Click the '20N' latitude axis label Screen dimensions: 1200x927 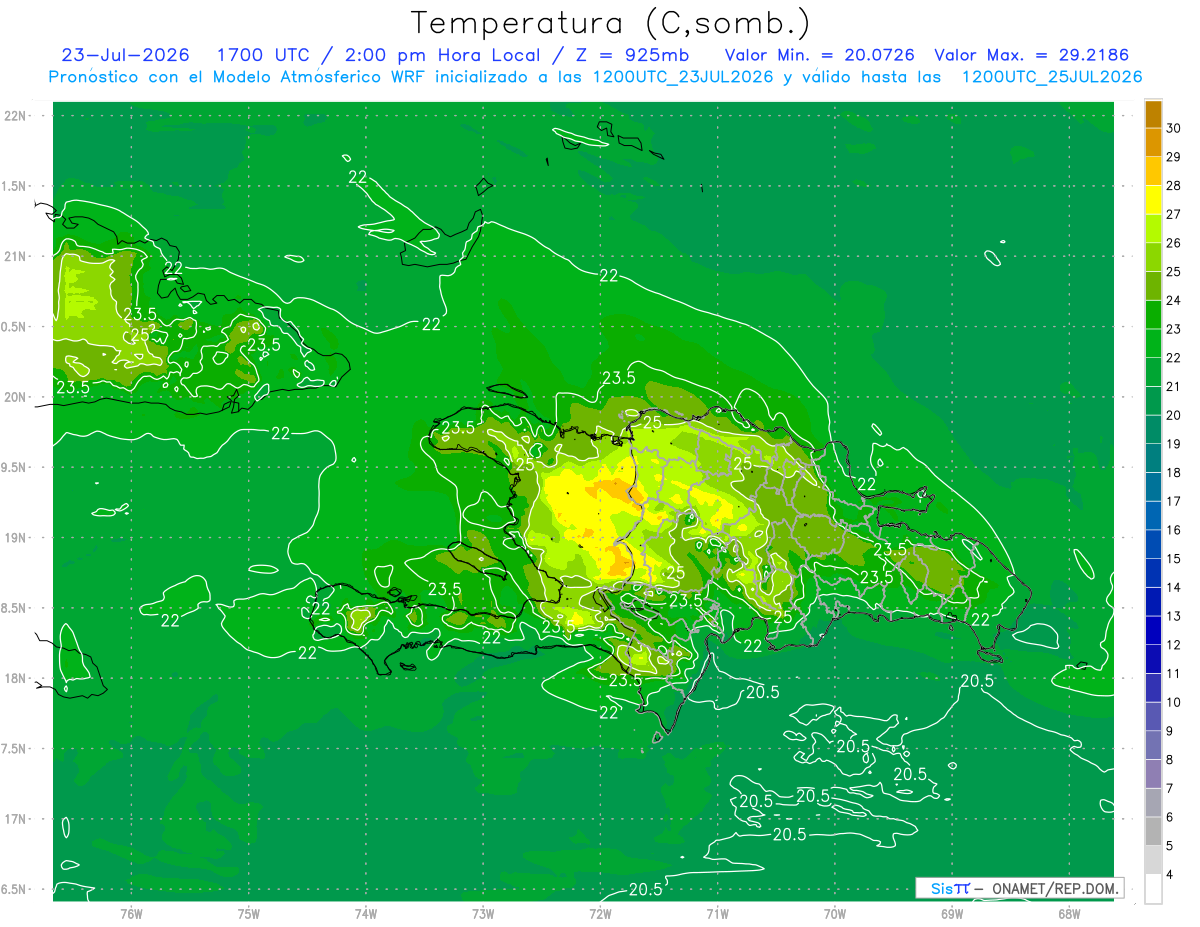[x=16, y=397]
